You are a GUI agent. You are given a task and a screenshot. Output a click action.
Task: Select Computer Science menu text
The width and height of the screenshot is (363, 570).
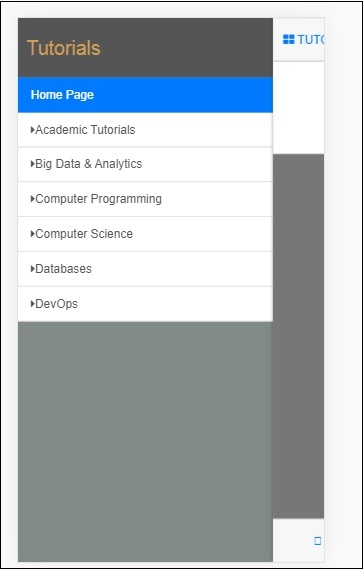tap(84, 234)
